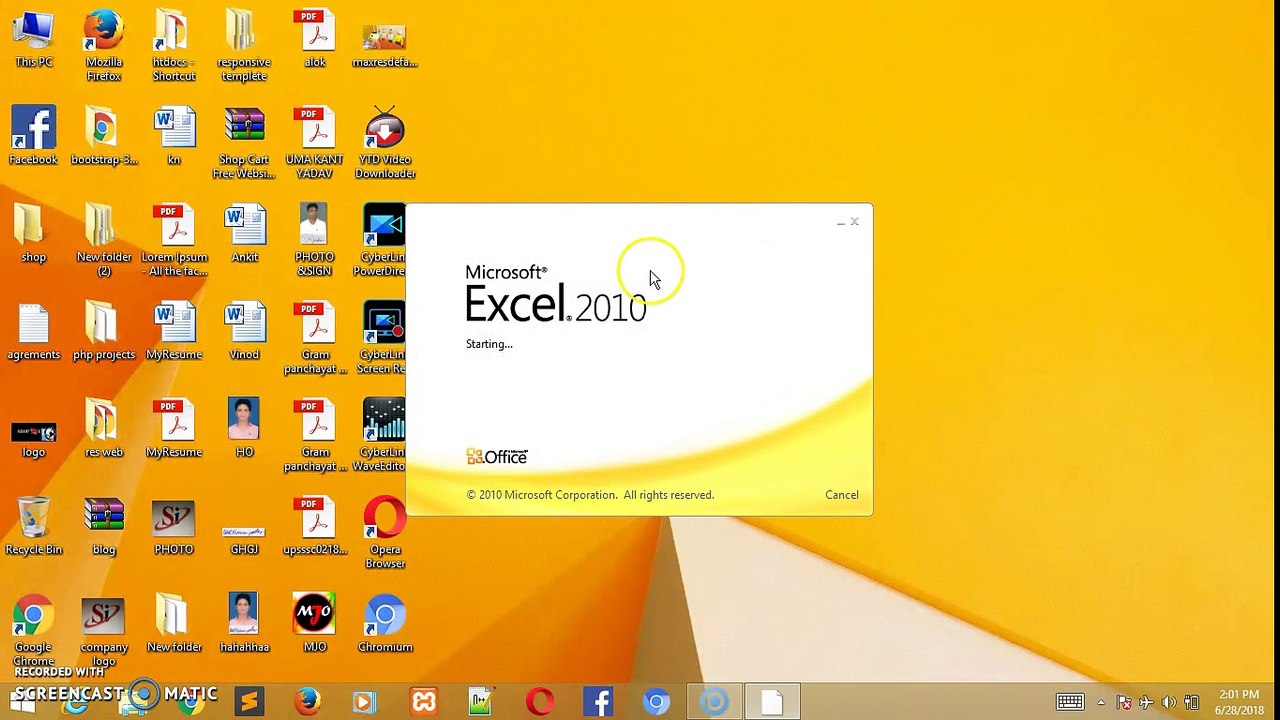1280x720 pixels.
Task: Open kn Word document
Action: [174, 137]
